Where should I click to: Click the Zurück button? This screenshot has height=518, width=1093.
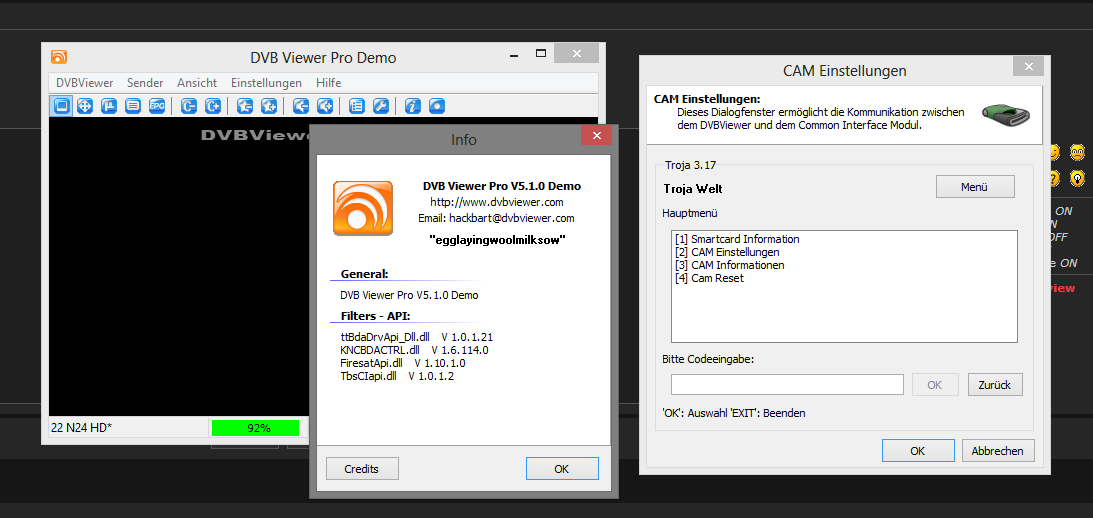(995, 384)
